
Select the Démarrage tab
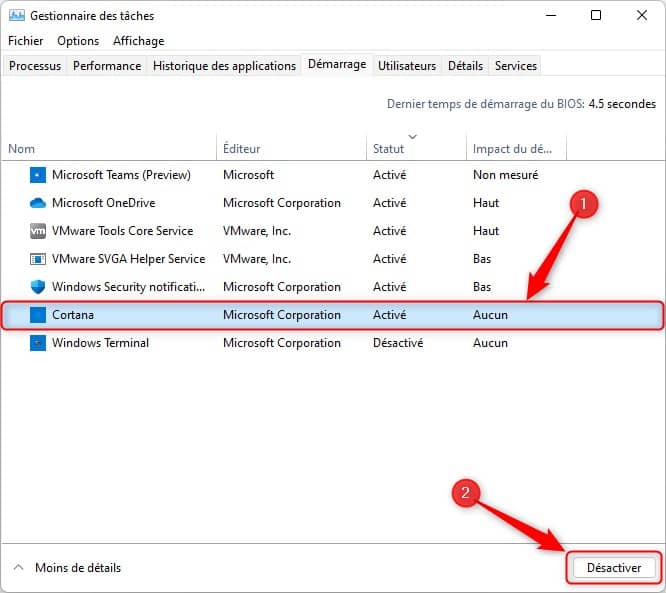(337, 64)
